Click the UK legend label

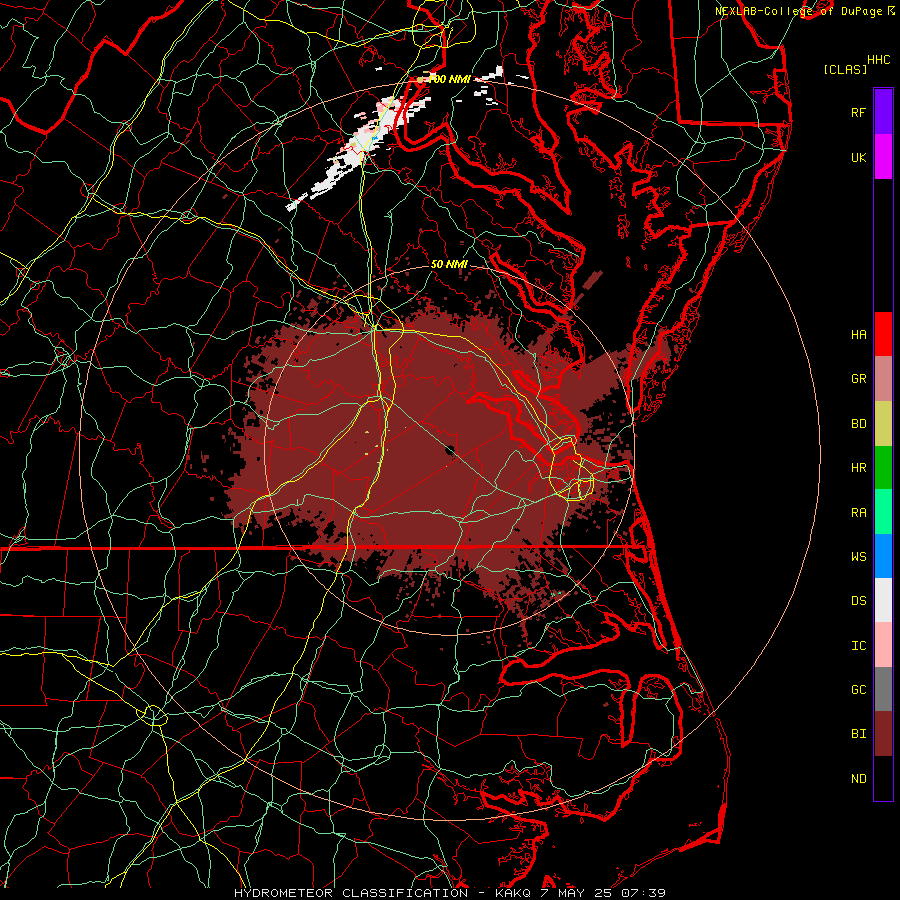coord(859,157)
